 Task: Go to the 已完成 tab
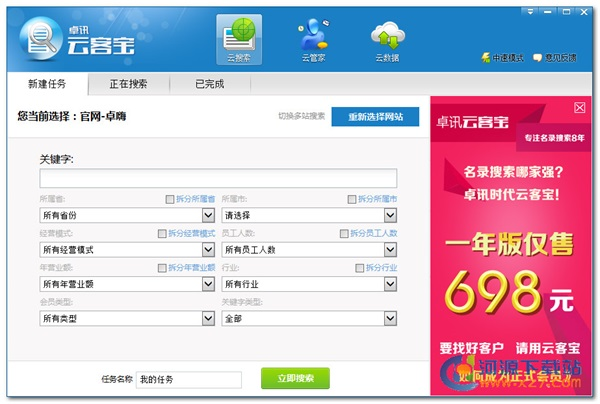210,84
